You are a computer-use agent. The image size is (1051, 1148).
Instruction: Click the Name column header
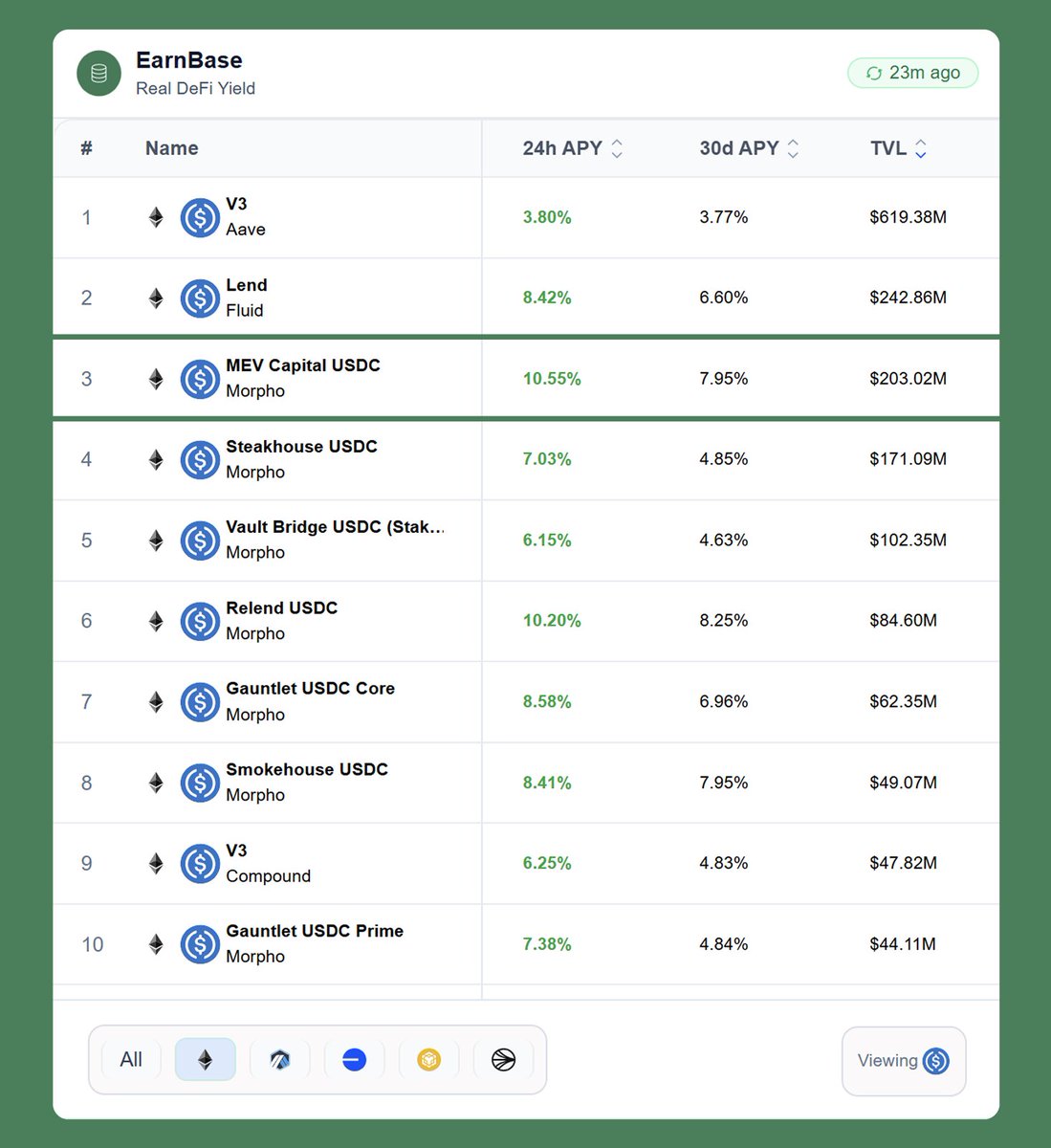pos(172,148)
